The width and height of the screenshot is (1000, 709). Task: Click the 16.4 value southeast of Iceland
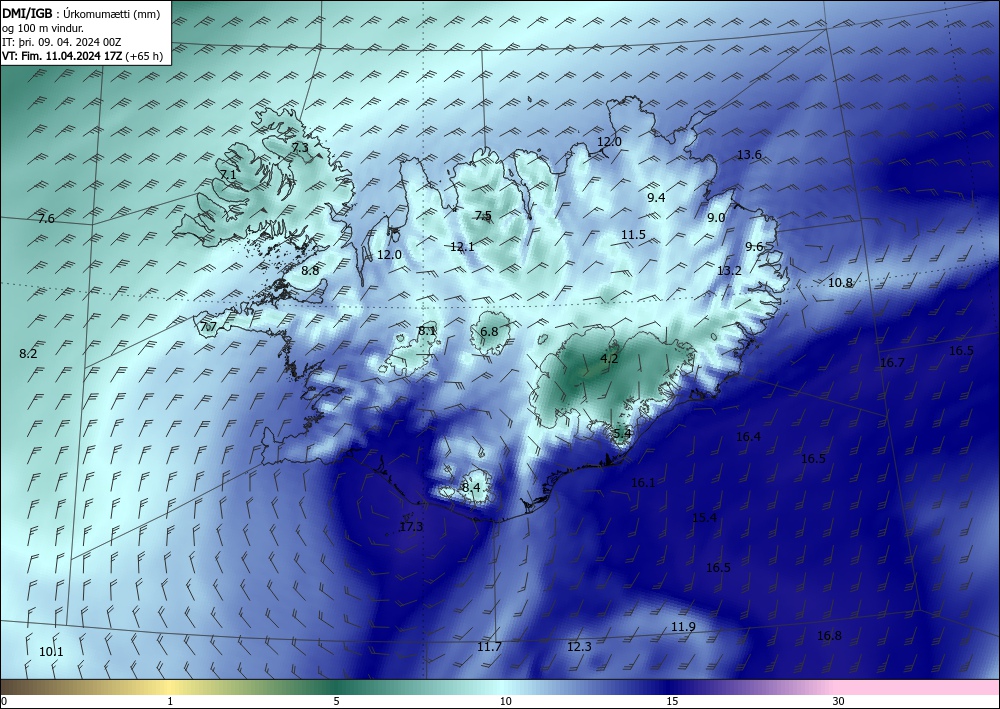click(x=748, y=437)
